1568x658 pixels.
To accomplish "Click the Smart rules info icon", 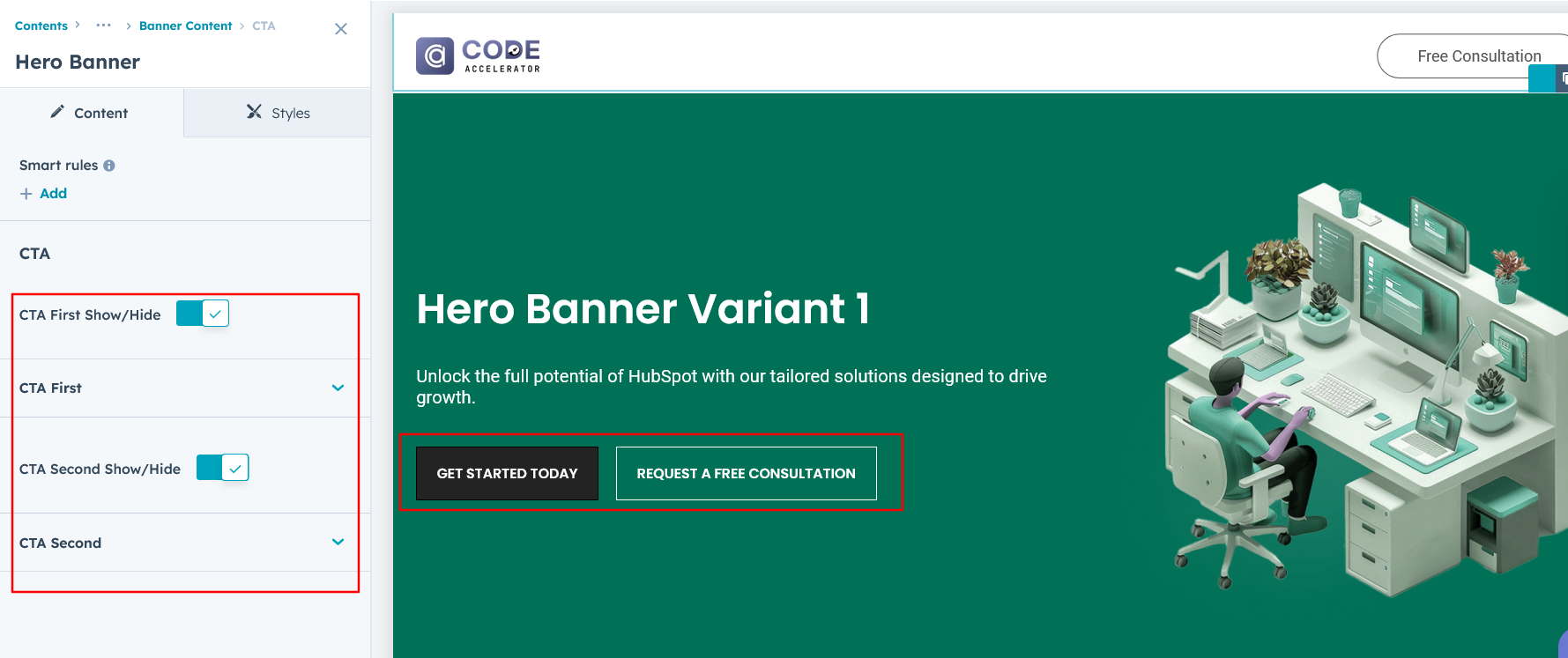I will point(109,166).
